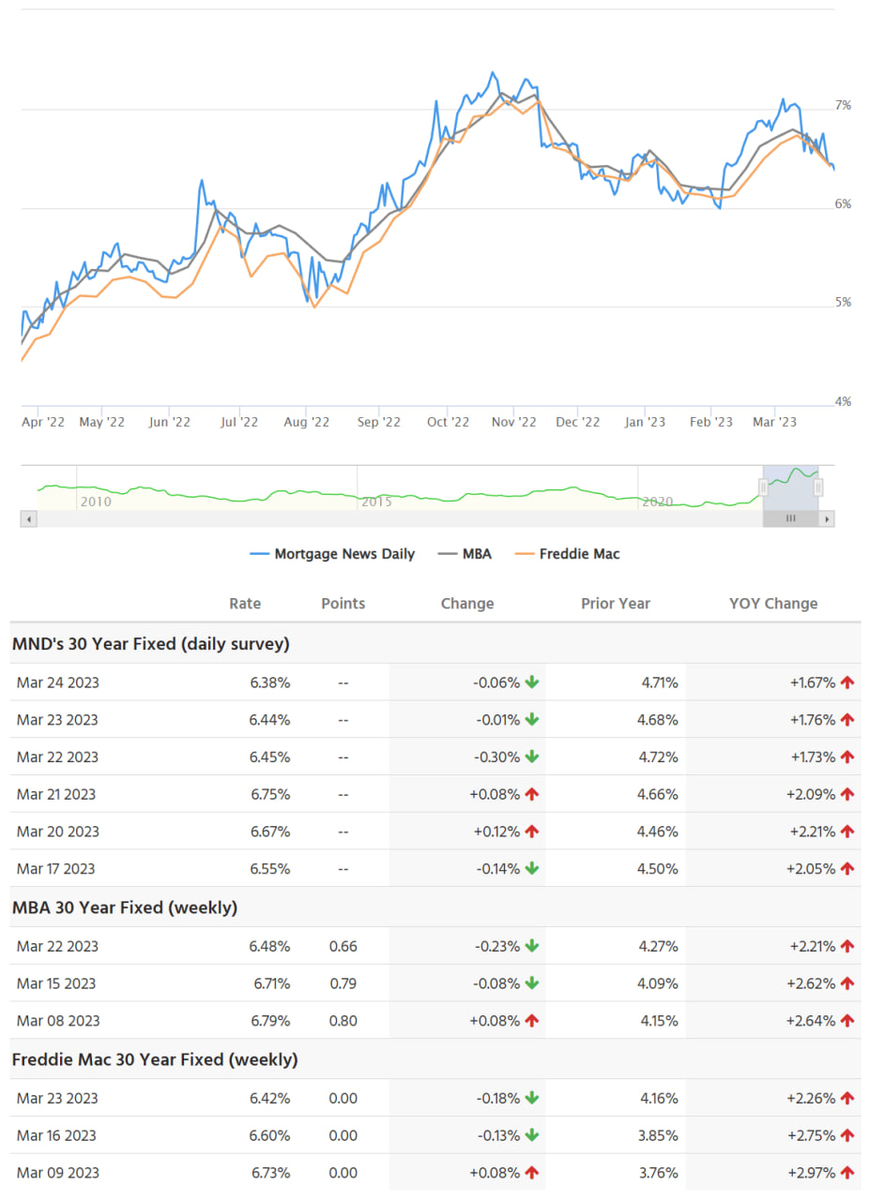The image size is (869, 1200).
Task: Click the green down arrow beside -0.18% Freddie Mac
Action: (532, 1098)
